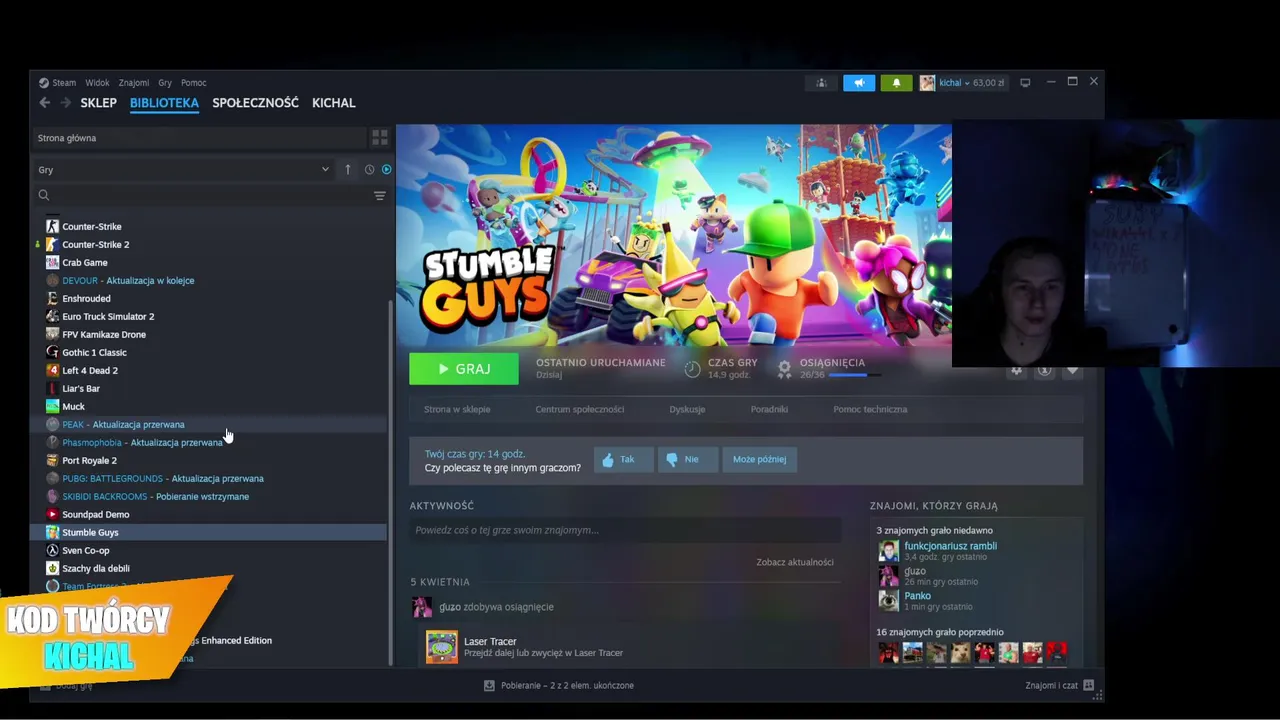Open the Widok menu

(x=97, y=83)
